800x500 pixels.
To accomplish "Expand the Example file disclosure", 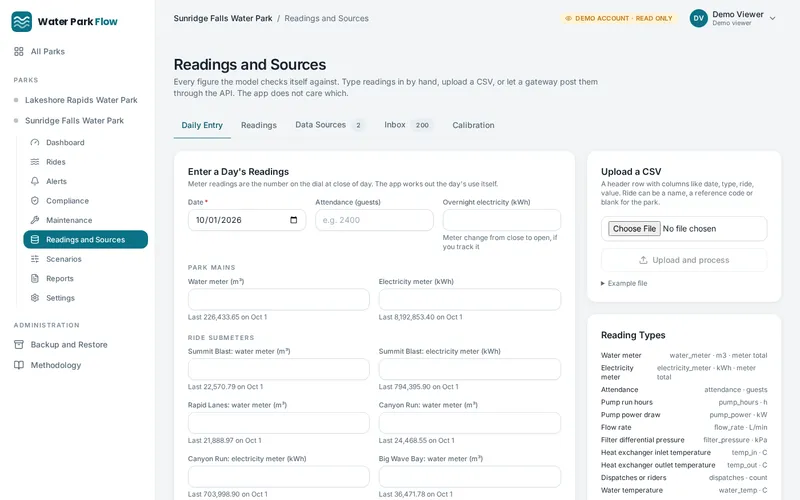I will 624,283.
